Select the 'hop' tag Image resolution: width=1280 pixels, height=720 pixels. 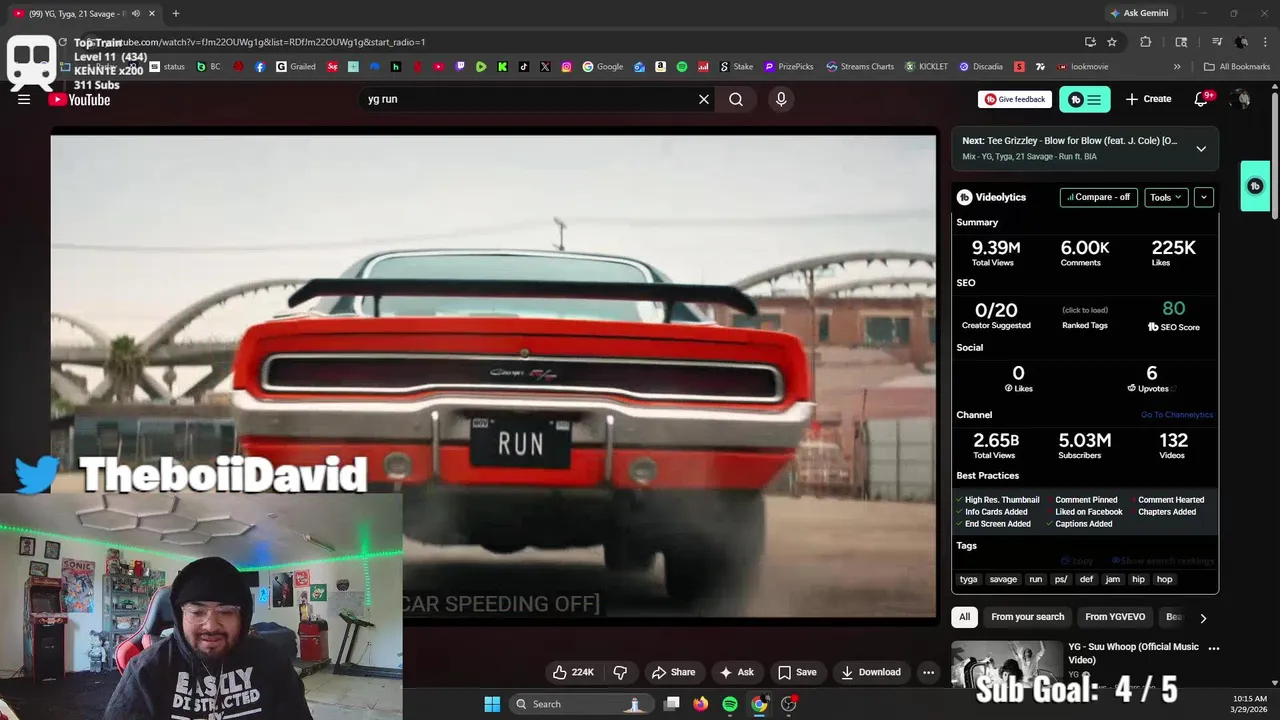1165,579
